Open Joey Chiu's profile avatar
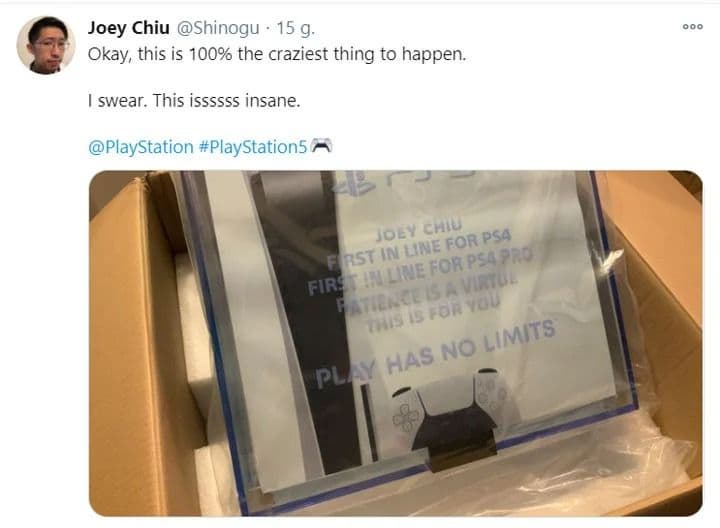Image resolution: width=720 pixels, height=528 pixels. tap(45, 45)
